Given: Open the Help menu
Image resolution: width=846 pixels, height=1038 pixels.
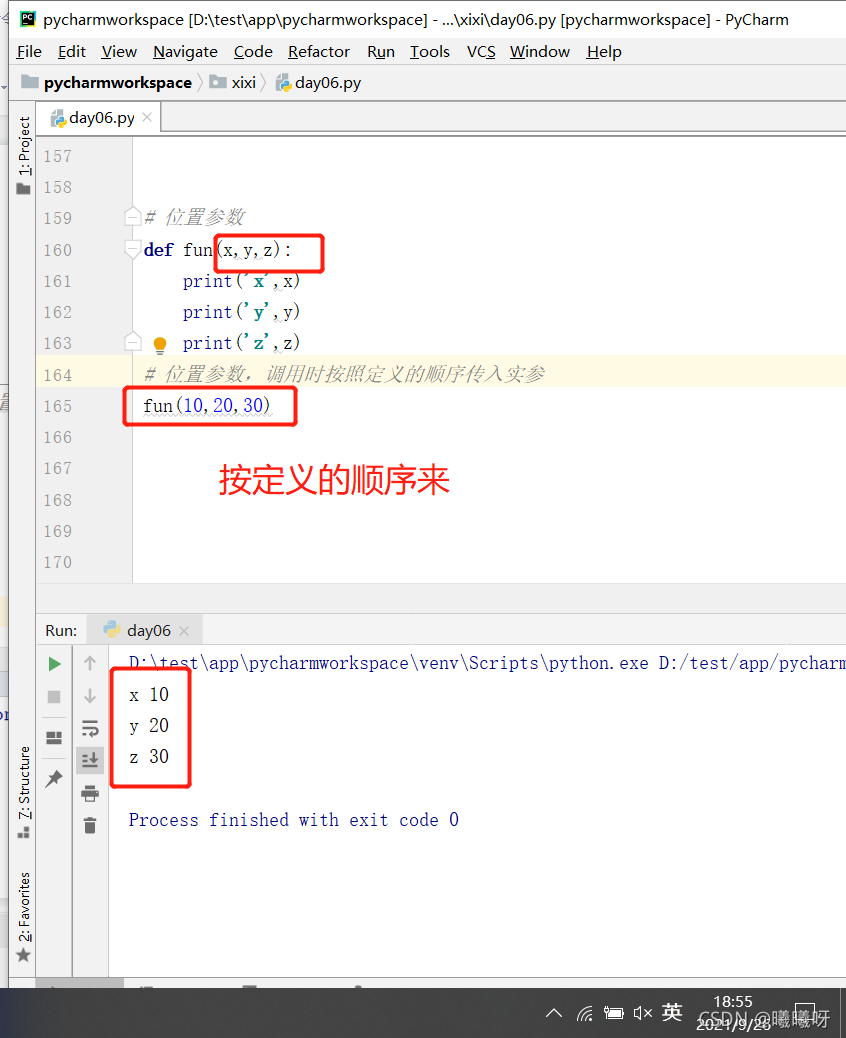Looking at the screenshot, I should [604, 52].
